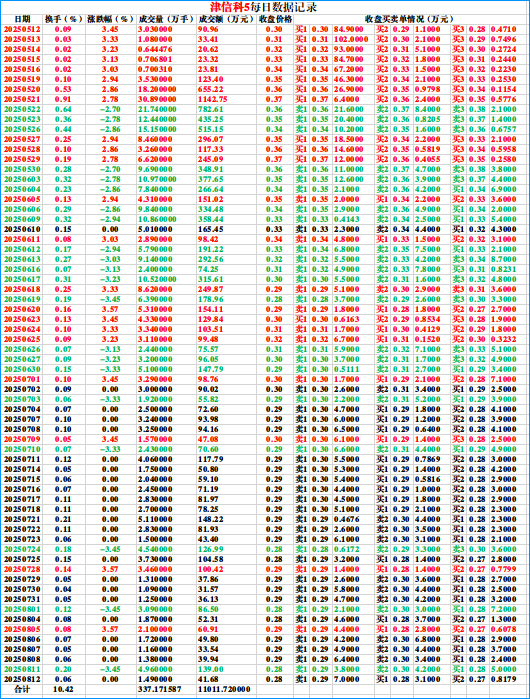
Task: Select total amount cell 11011.720000
Action: (x=224, y=689)
